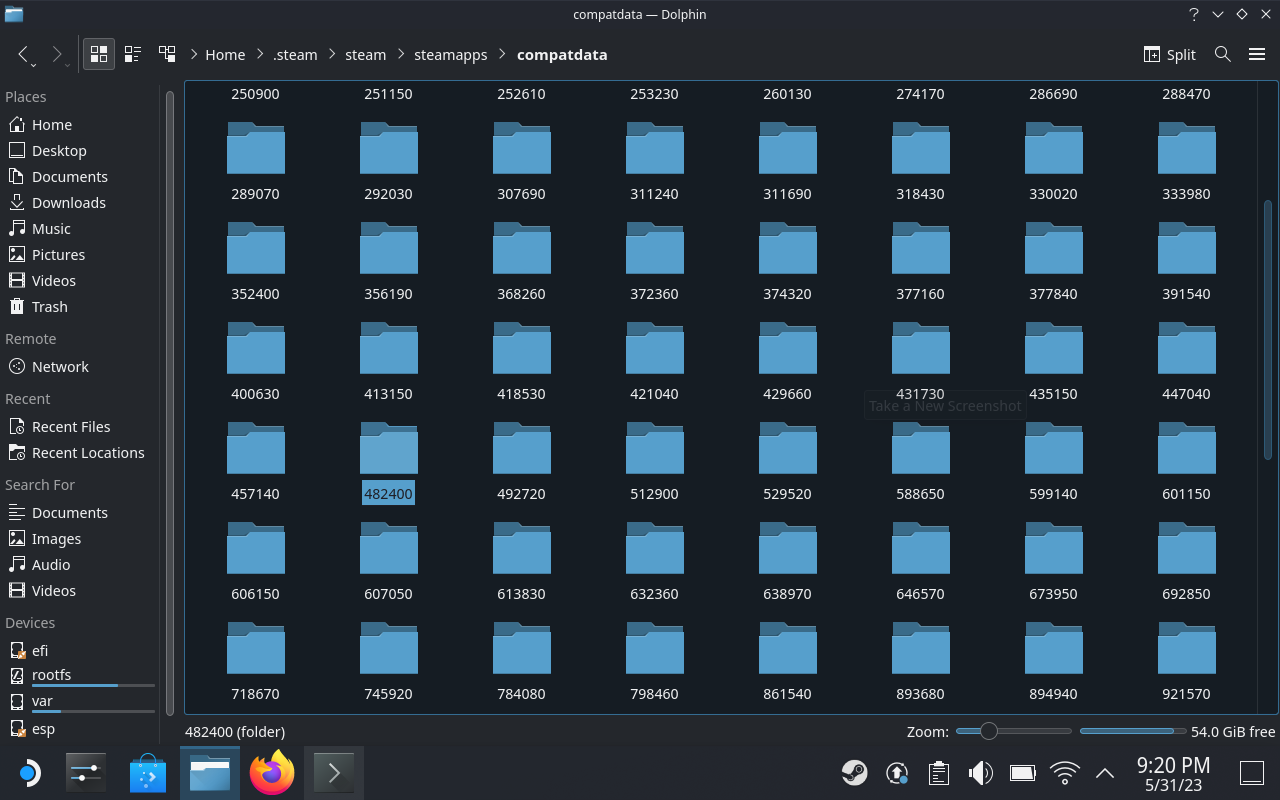
Task: Toggle Split view
Action: click(x=1169, y=55)
